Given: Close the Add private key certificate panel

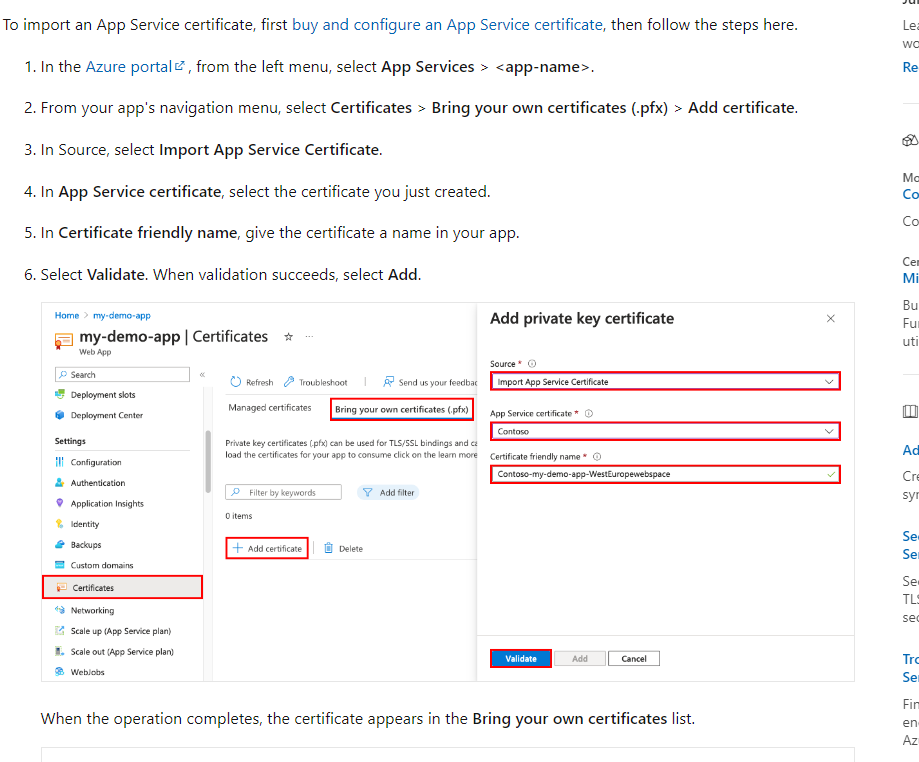Looking at the screenshot, I should (830, 318).
